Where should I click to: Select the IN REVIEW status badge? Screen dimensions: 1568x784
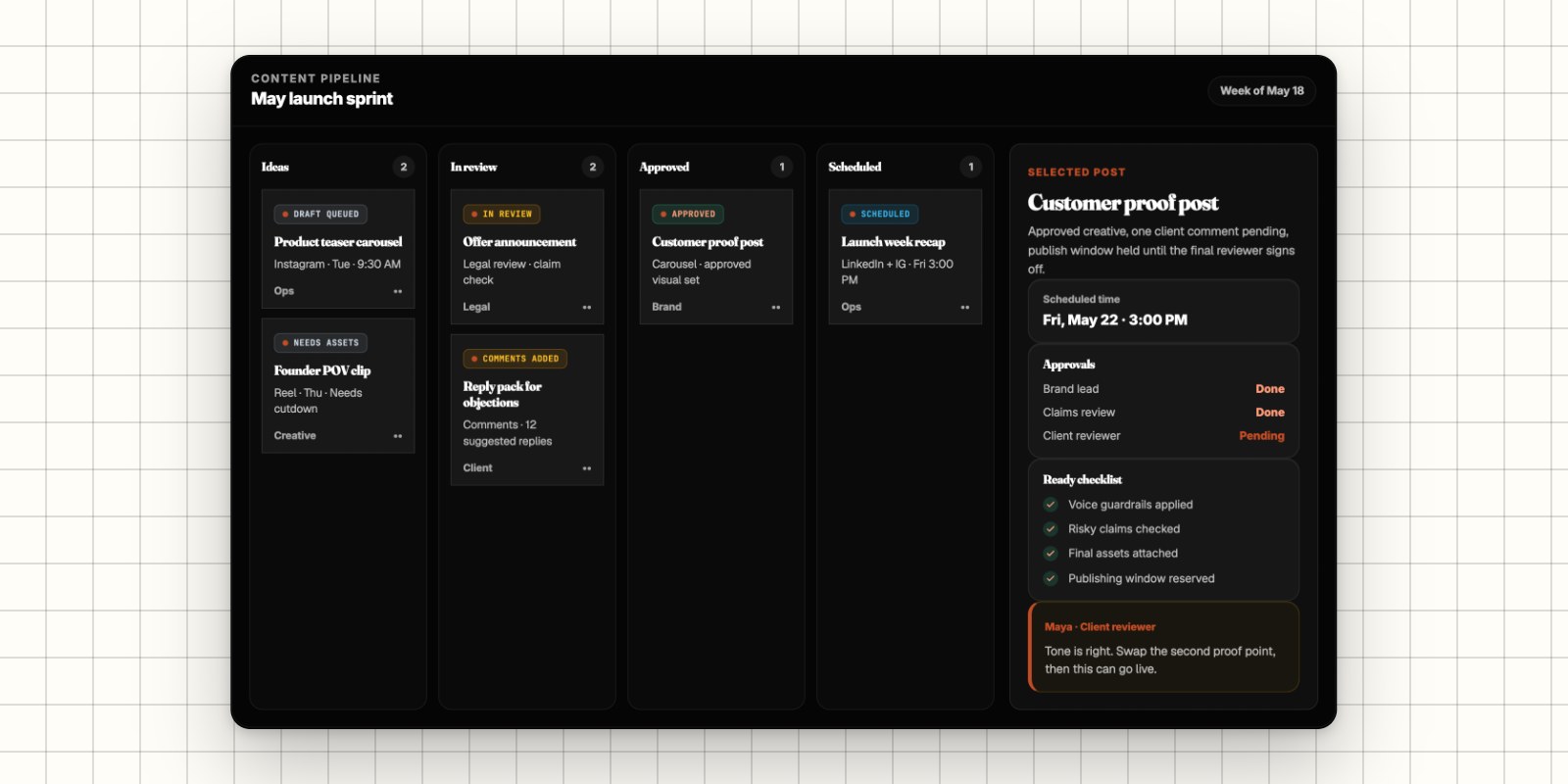(x=502, y=214)
